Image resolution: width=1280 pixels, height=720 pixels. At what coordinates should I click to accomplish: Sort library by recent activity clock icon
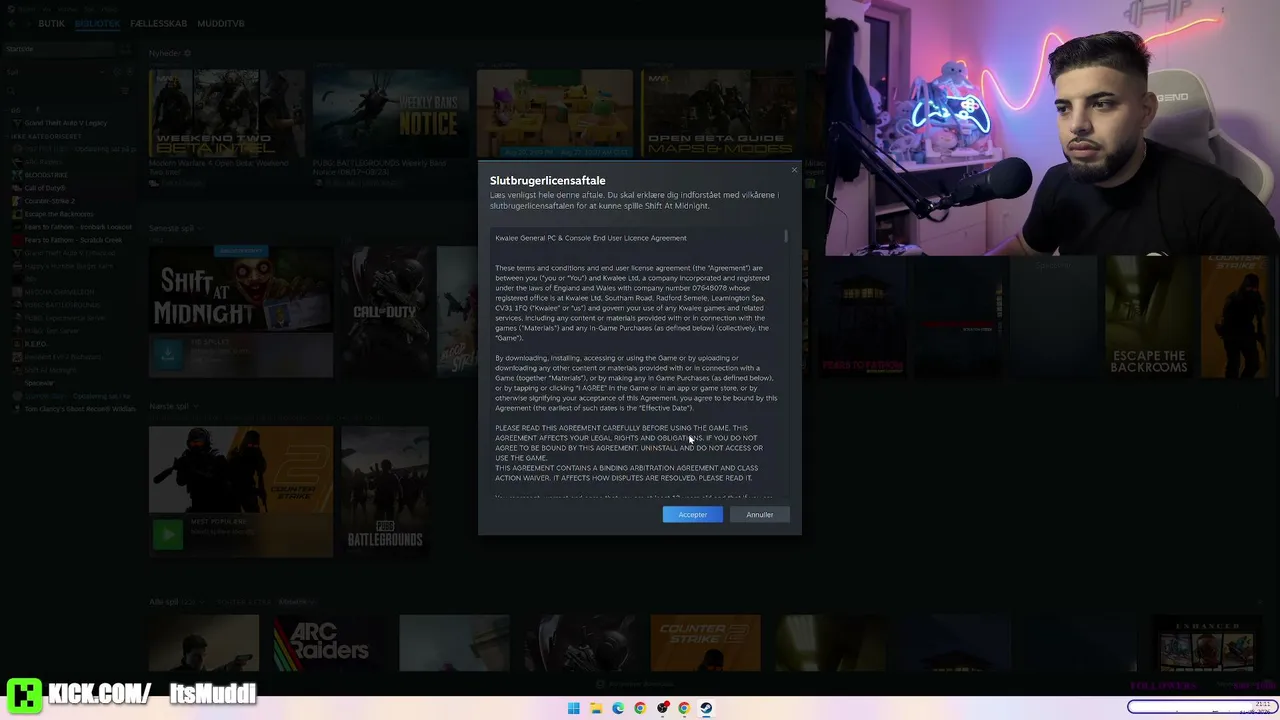tap(116, 72)
